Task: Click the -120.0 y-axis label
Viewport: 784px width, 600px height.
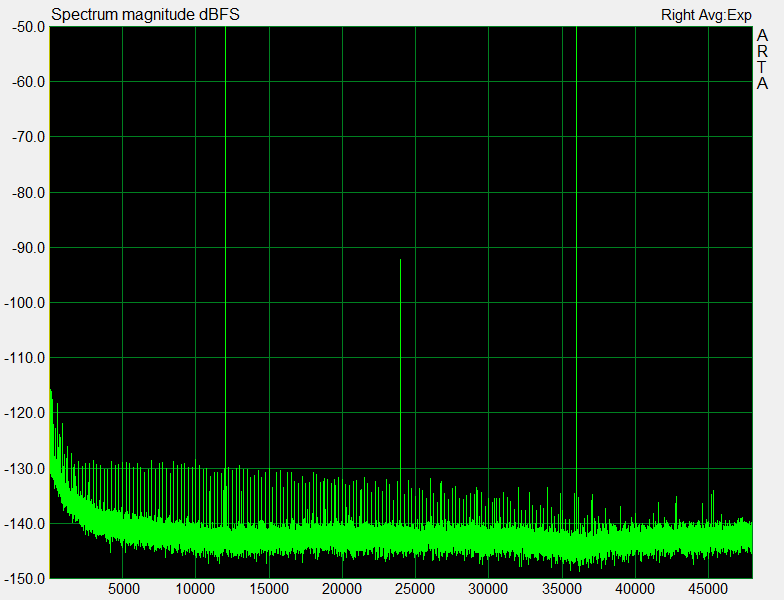Action: pyautogui.click(x=24, y=413)
